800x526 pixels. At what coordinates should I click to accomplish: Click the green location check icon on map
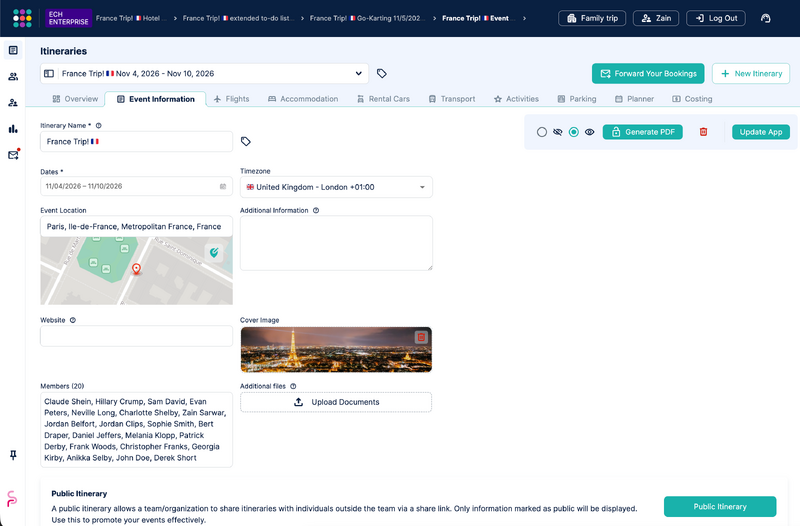(214, 252)
